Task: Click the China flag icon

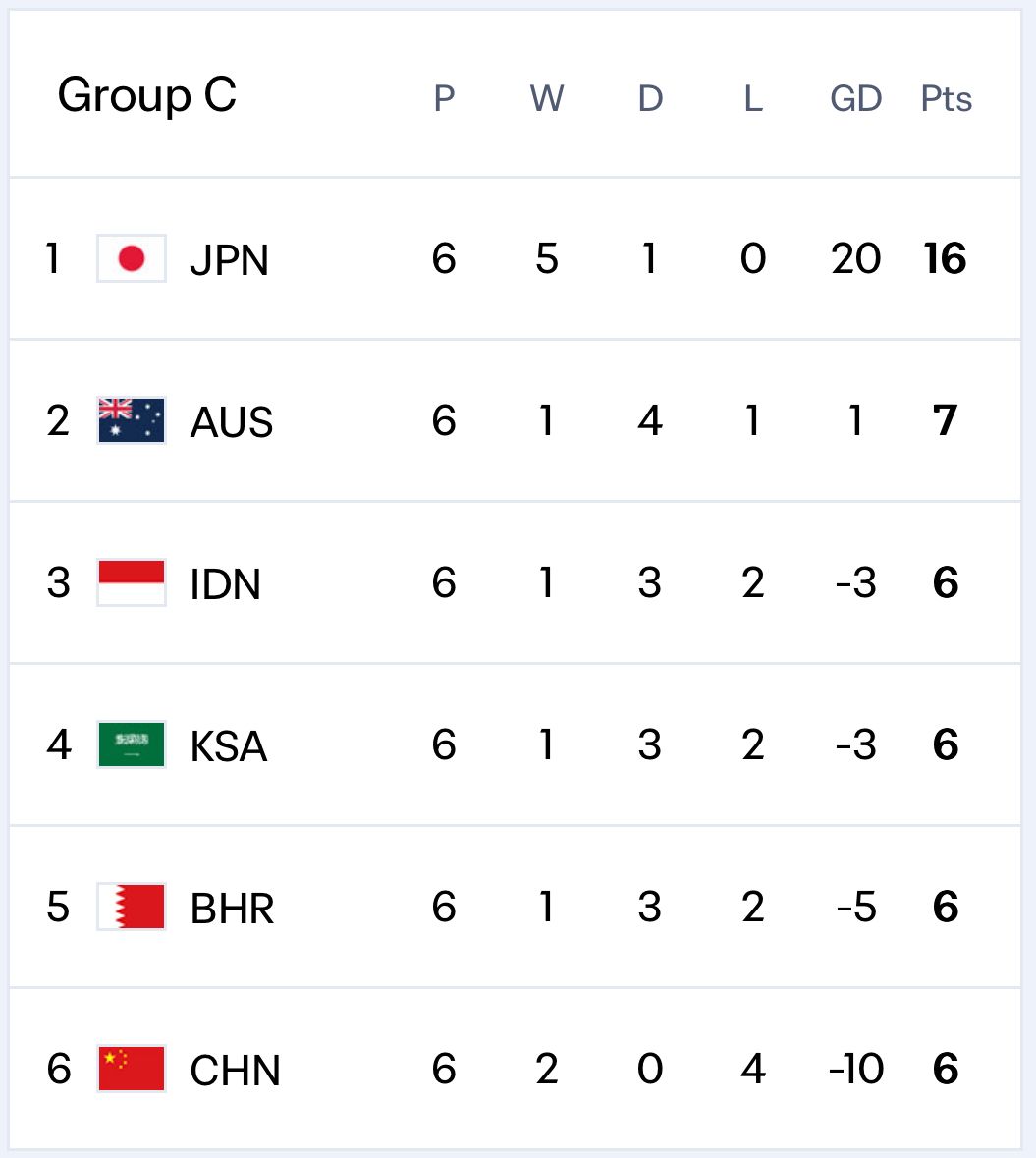Action: tap(132, 1069)
